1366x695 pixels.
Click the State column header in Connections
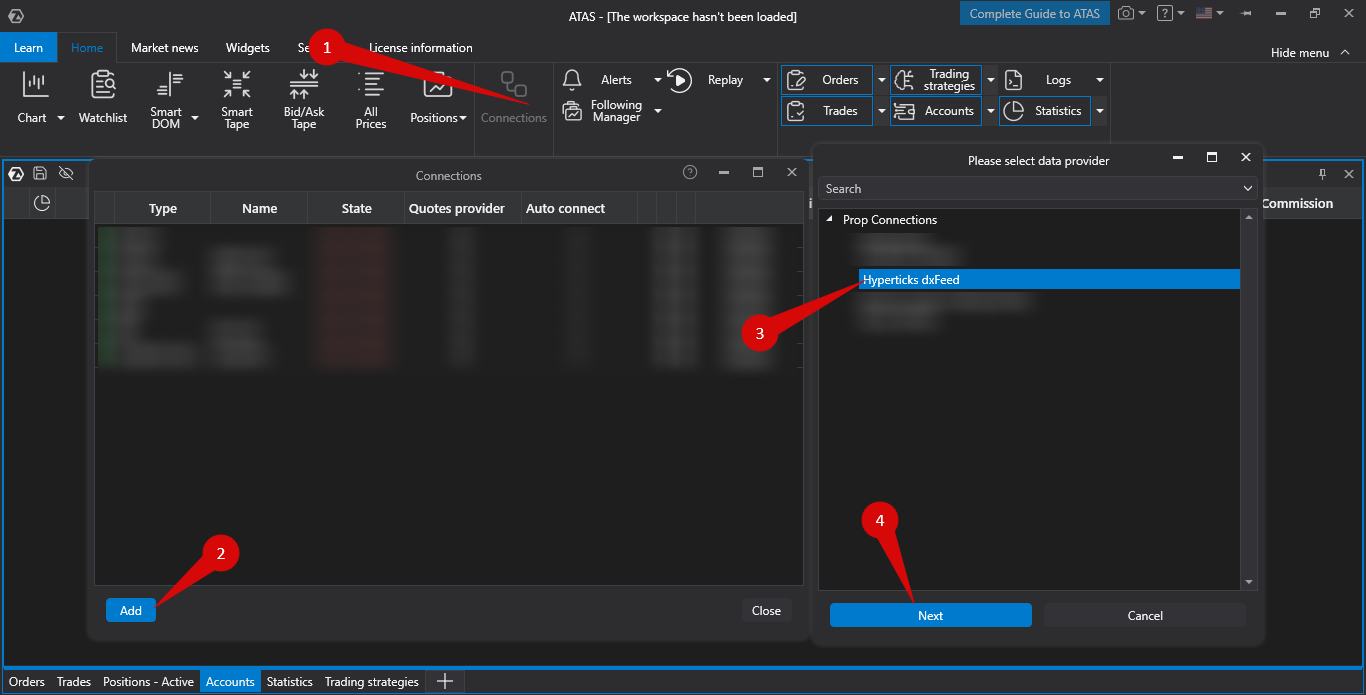pos(357,208)
